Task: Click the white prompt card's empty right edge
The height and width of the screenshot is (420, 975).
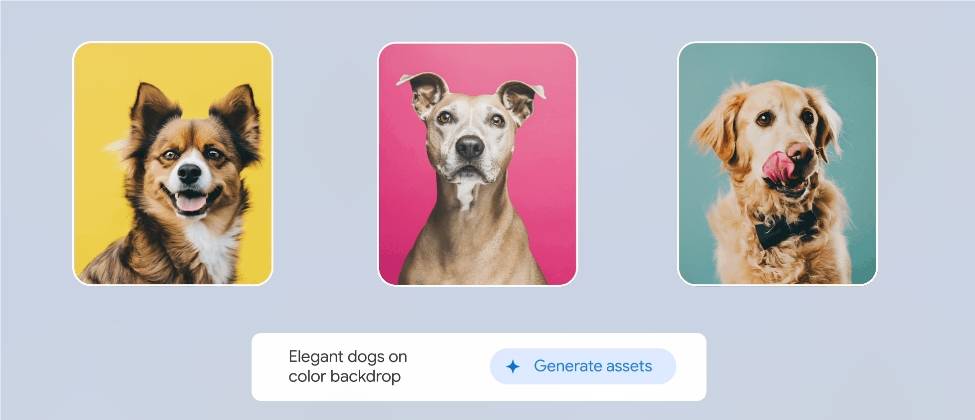Action: point(691,366)
